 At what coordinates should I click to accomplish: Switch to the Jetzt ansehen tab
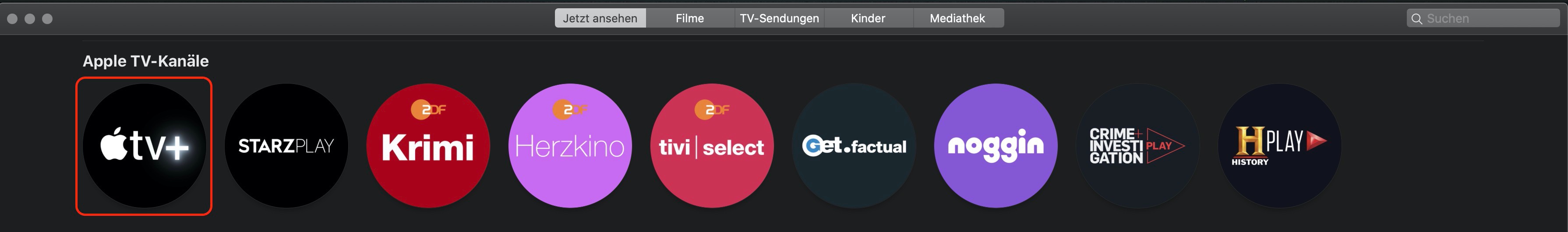coord(600,18)
